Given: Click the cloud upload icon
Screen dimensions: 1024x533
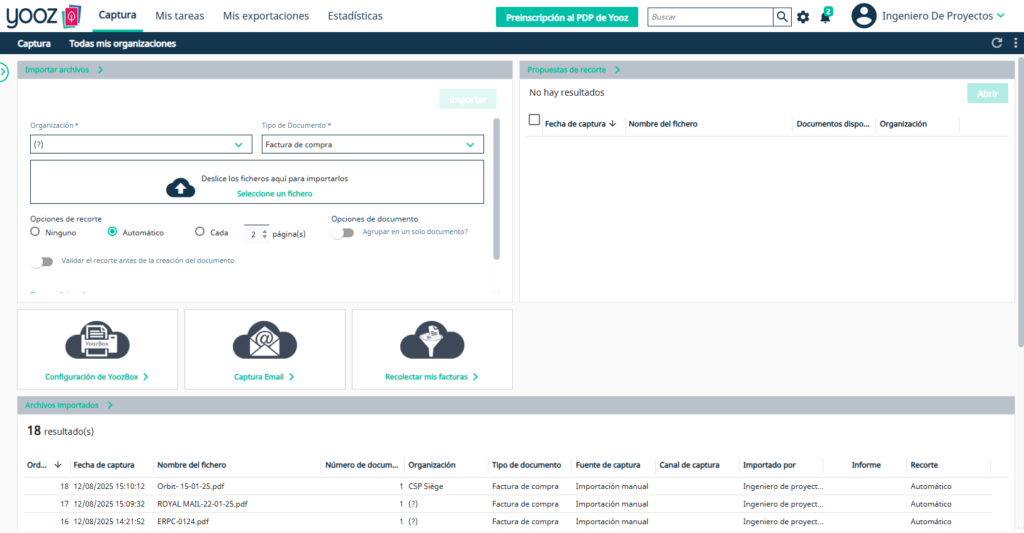Looking at the screenshot, I should coord(180,187).
